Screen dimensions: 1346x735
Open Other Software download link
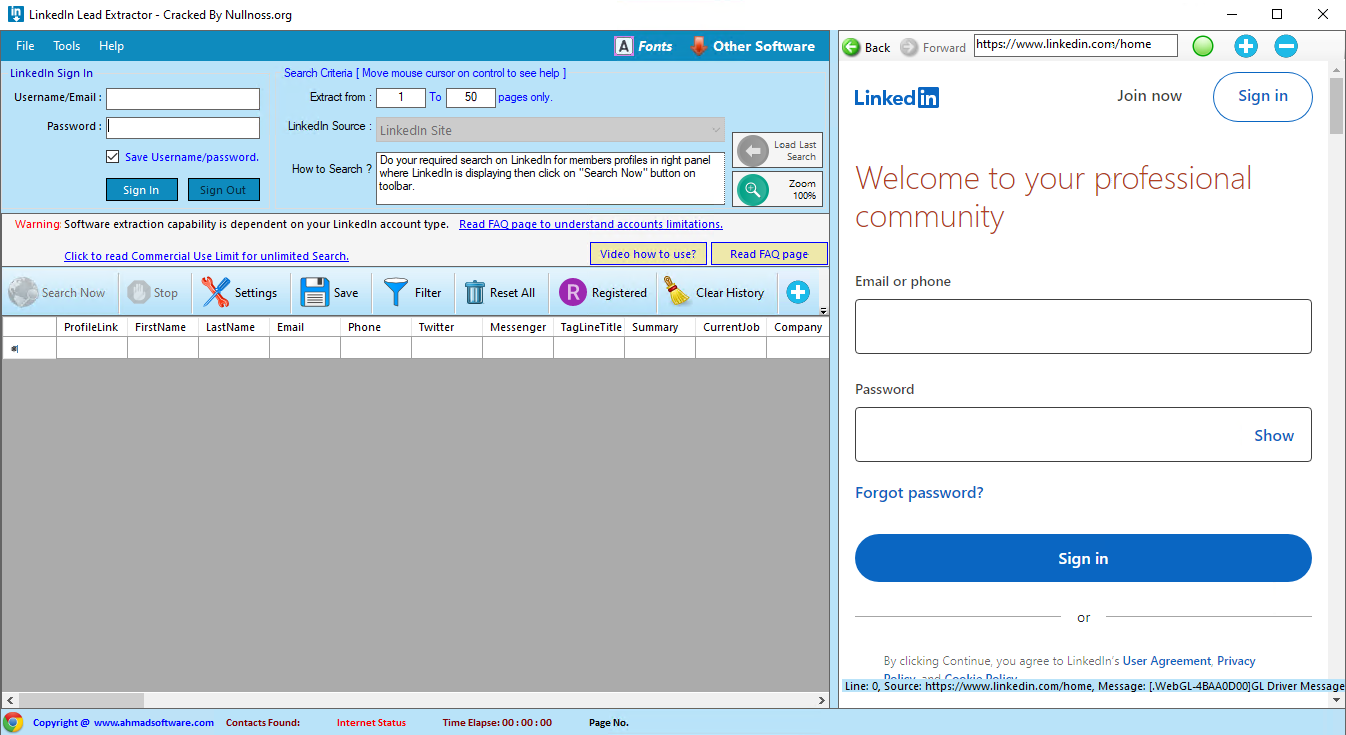tap(752, 46)
